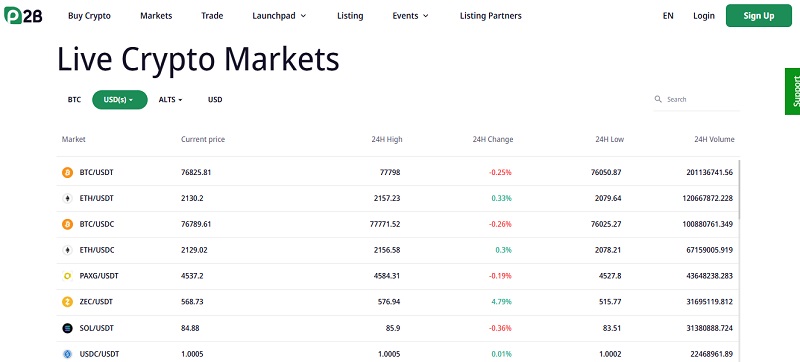
Task: Open the ZEC/USDT market row
Action: tap(397, 302)
